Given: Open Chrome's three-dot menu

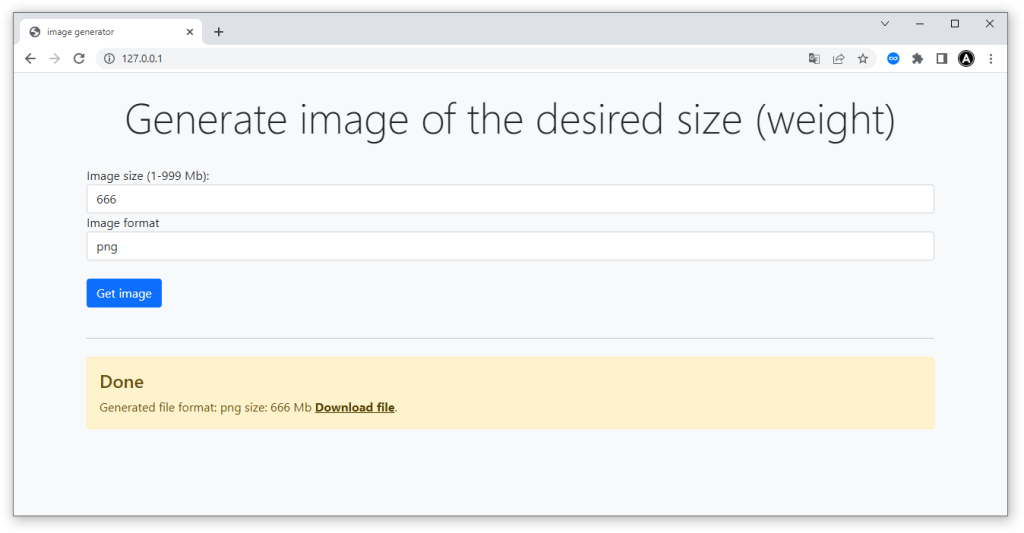Looking at the screenshot, I should [x=991, y=59].
